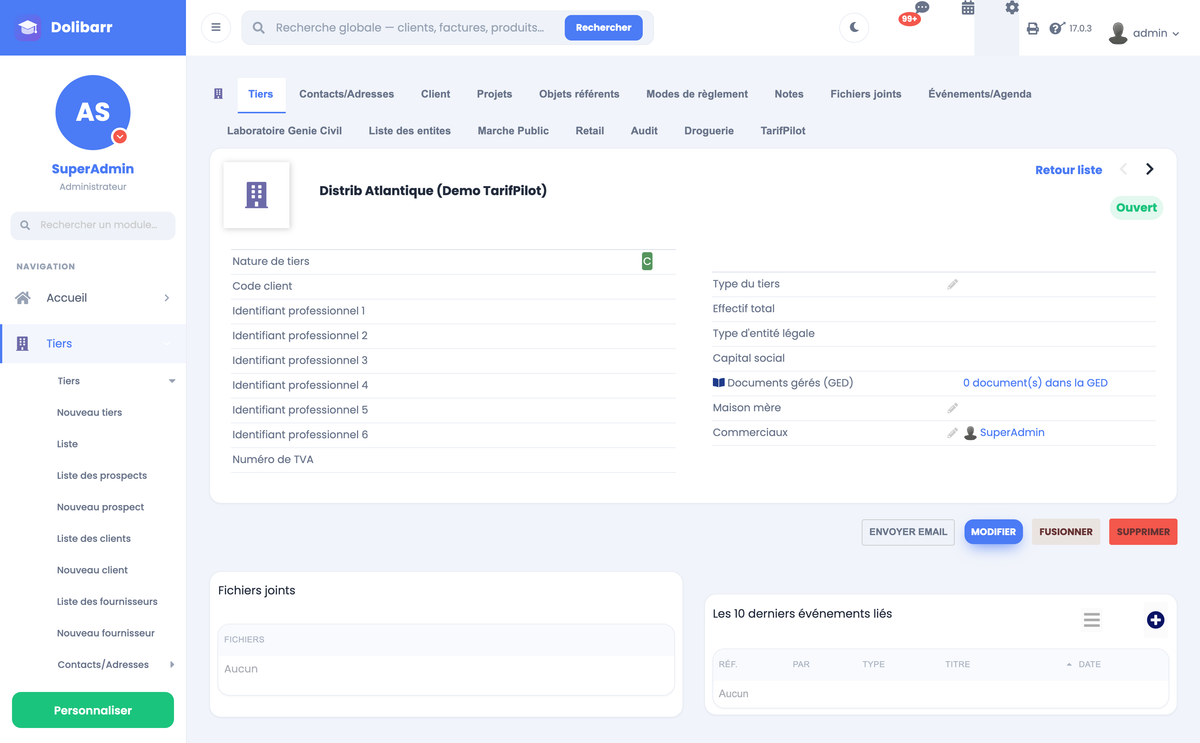This screenshot has height=743, width=1200.
Task: Open Nouveau client in sidebar
Action: (92, 570)
